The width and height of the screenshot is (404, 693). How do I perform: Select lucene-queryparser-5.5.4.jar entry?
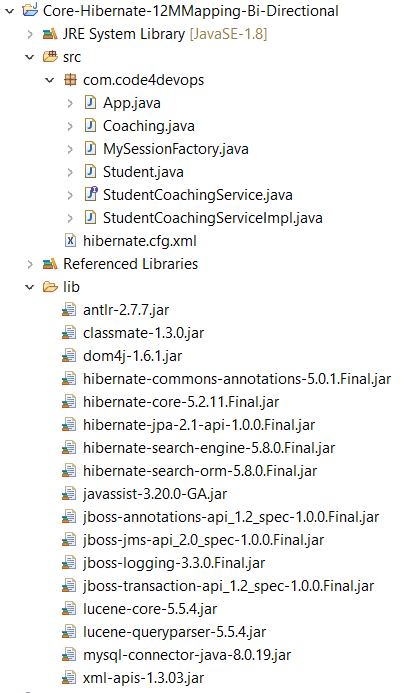pos(175,632)
